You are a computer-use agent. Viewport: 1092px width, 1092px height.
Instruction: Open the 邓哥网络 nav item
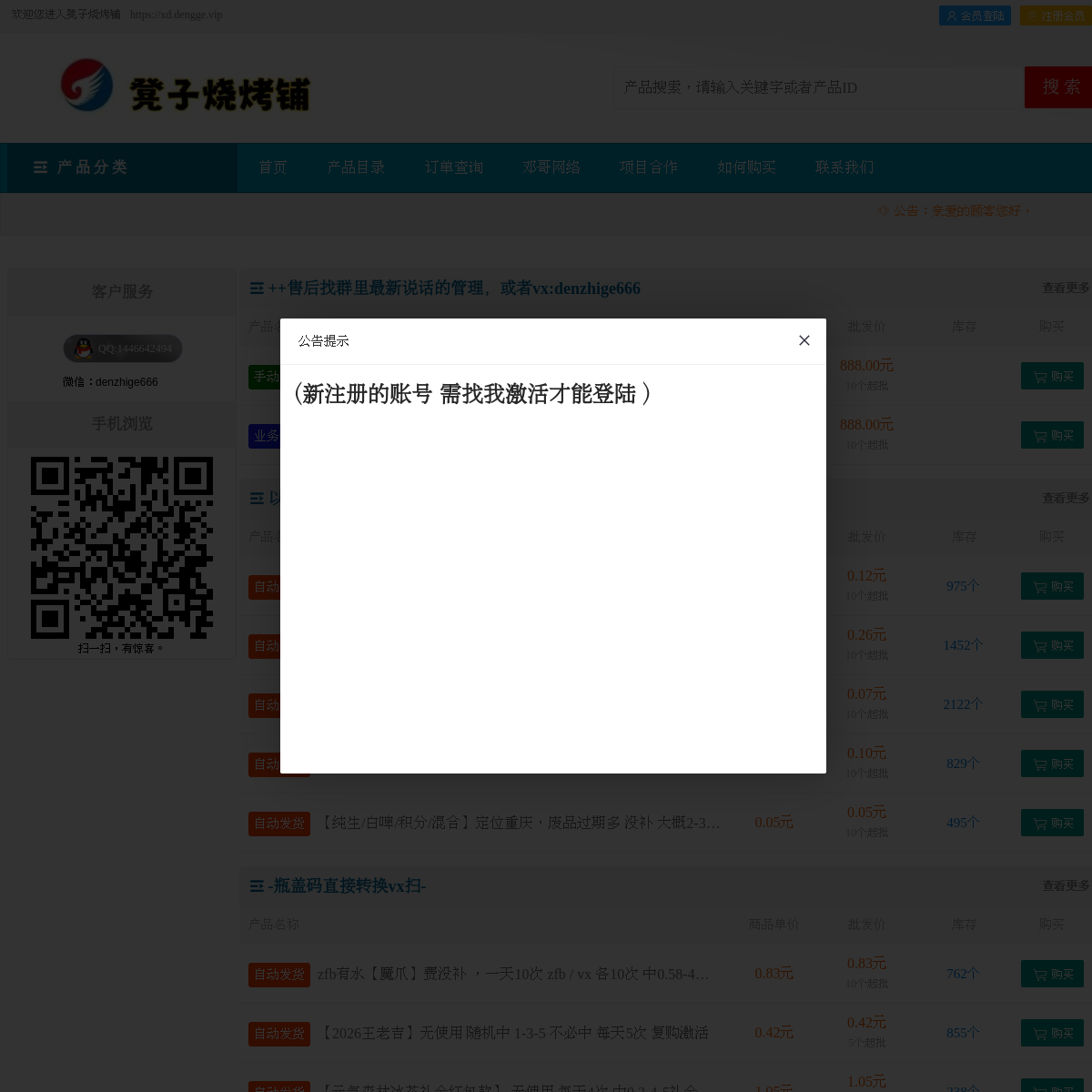coord(551,167)
